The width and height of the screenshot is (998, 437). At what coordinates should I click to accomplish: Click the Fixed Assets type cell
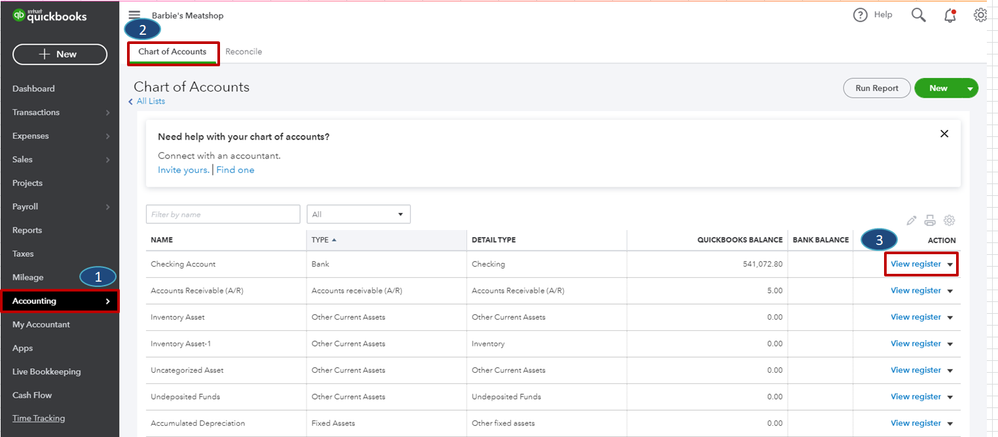(x=333, y=423)
